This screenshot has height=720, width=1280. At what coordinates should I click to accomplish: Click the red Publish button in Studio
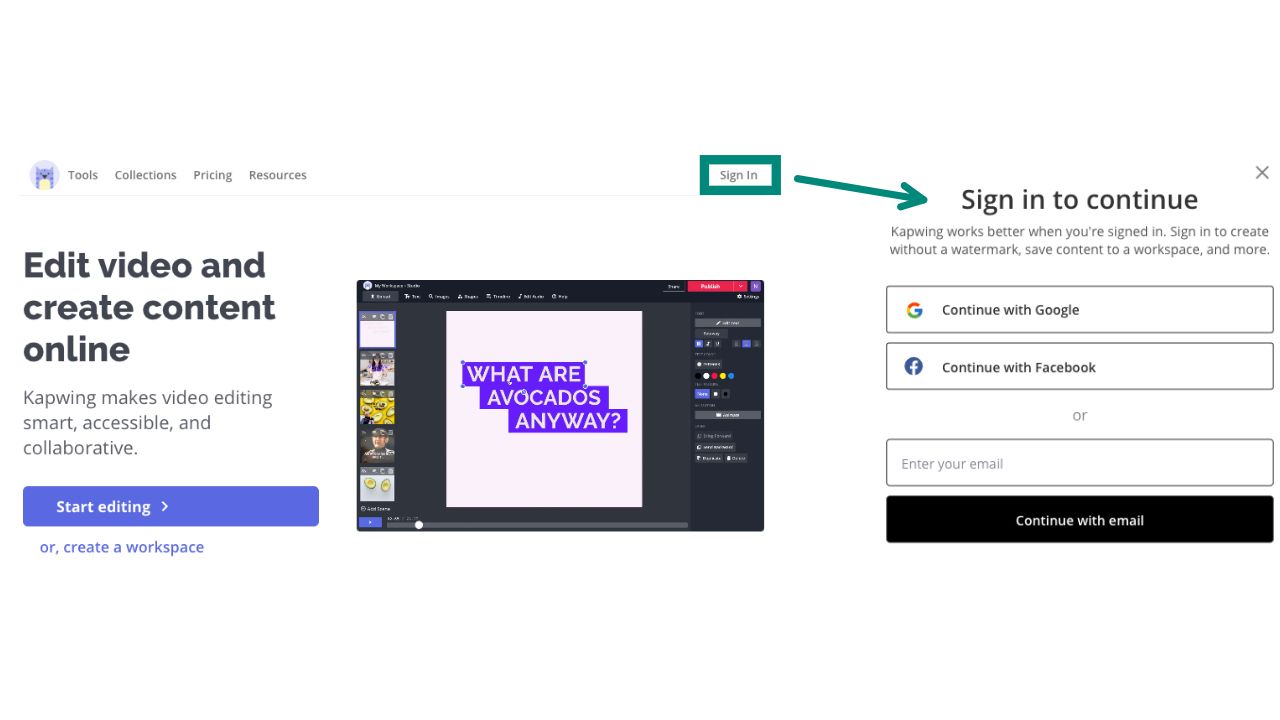pyautogui.click(x=710, y=286)
